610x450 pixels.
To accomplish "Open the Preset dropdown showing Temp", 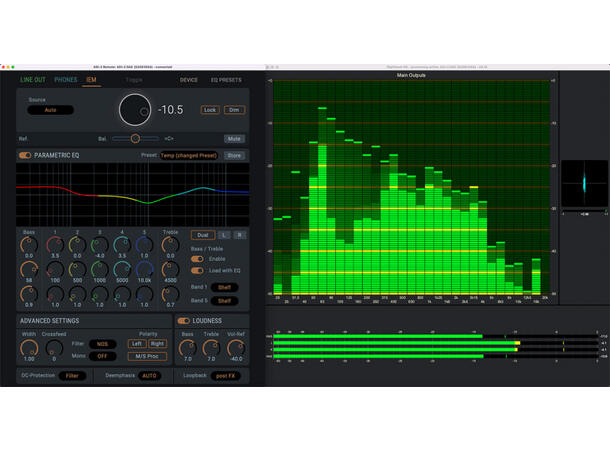I will (x=189, y=155).
